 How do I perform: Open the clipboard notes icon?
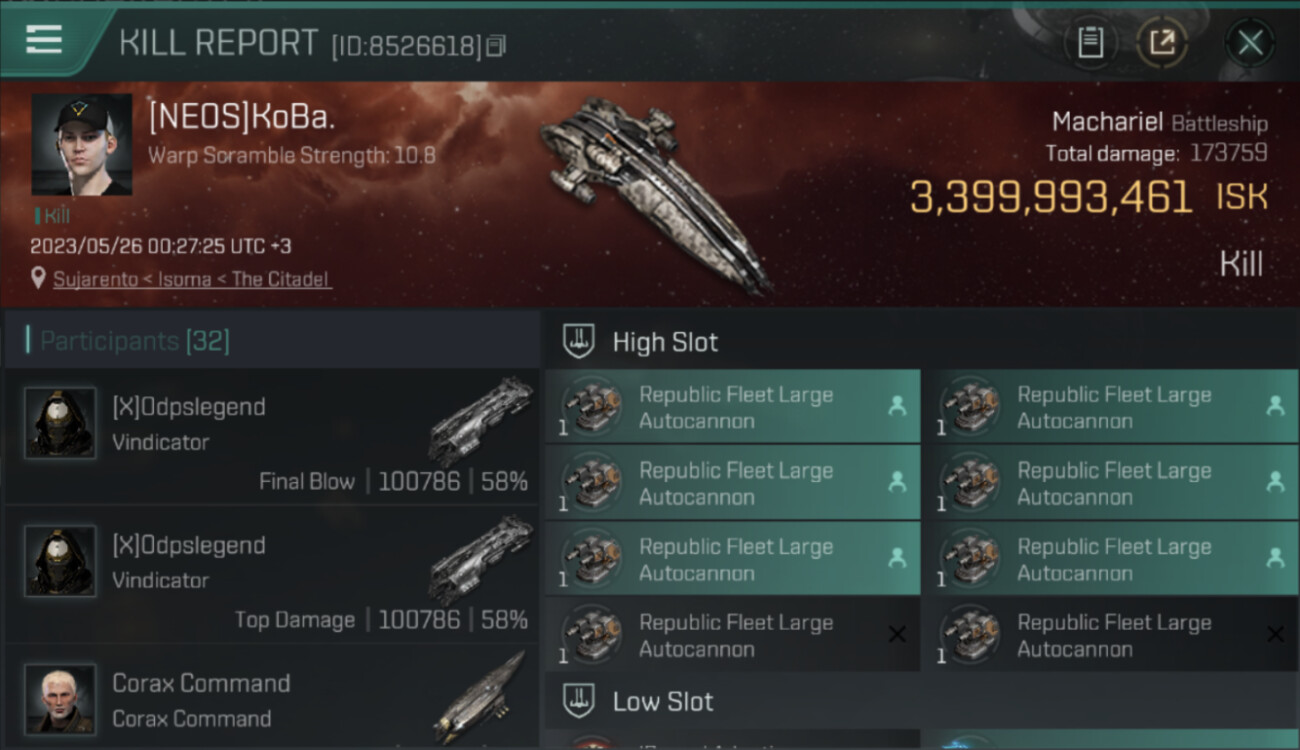point(1090,42)
